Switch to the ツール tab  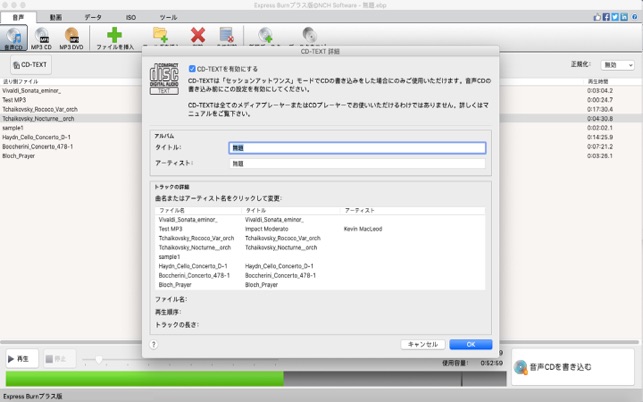pyautogui.click(x=168, y=17)
